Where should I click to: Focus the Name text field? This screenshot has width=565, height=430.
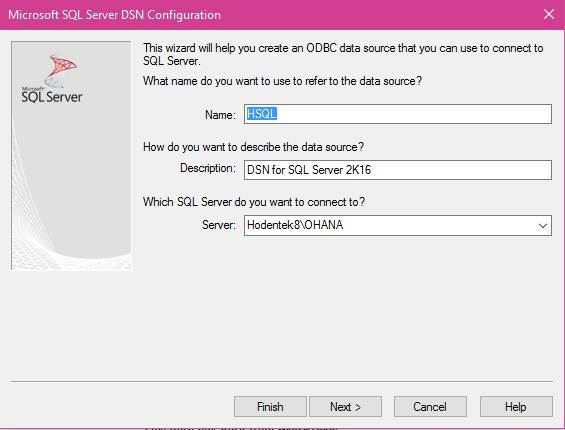tap(397, 114)
